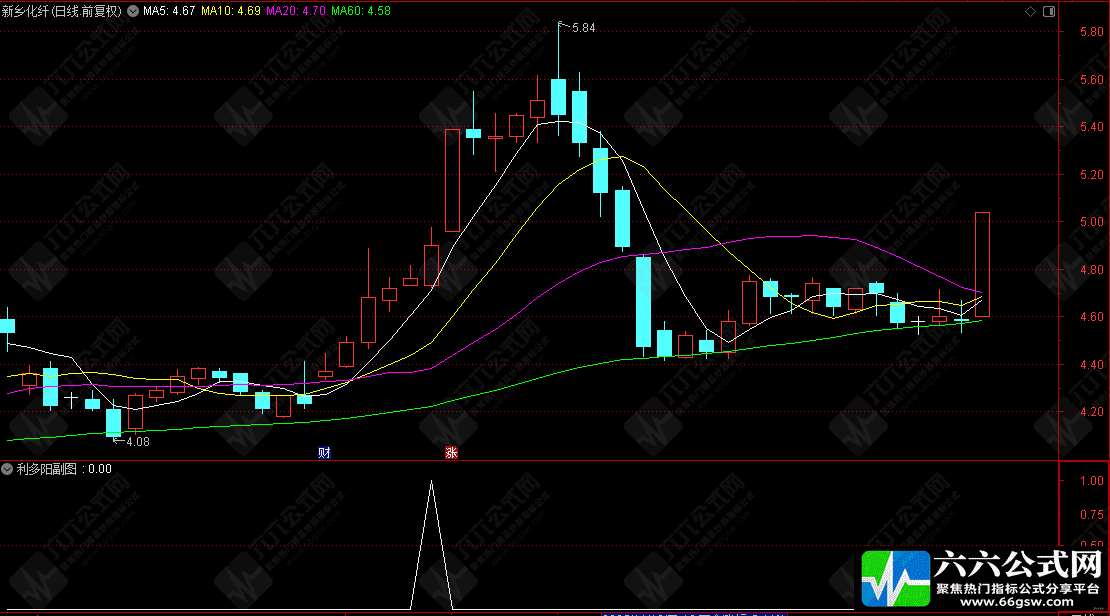The image size is (1110, 616).
Task: Select the green MA60 indicator label
Action: point(360,11)
